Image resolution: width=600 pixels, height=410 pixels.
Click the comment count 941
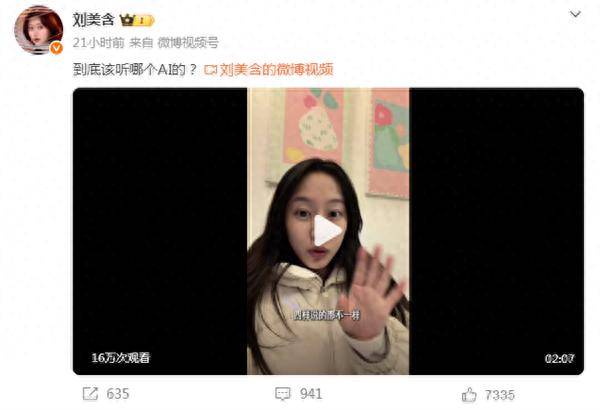311,394
